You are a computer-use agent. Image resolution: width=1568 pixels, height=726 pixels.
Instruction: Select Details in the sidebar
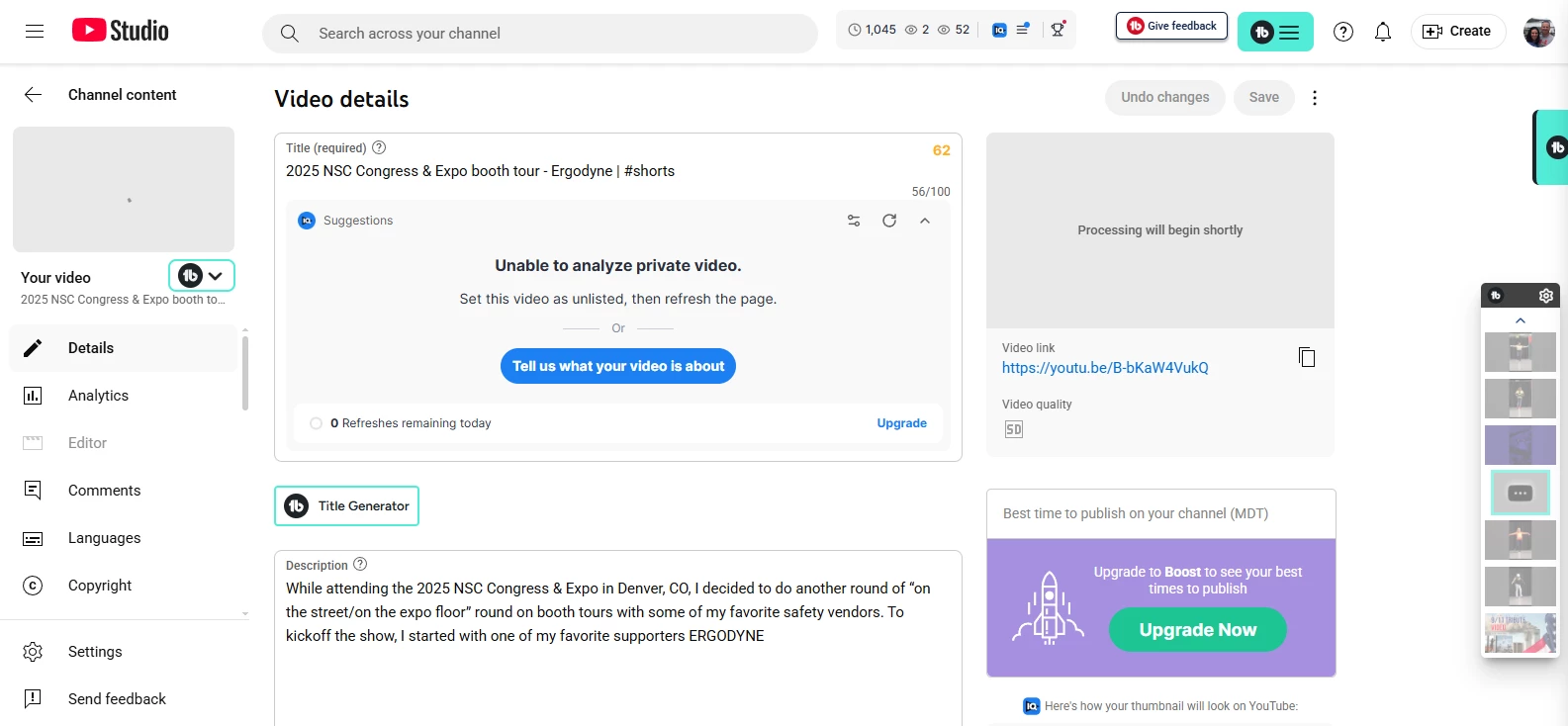pyautogui.click(x=124, y=348)
